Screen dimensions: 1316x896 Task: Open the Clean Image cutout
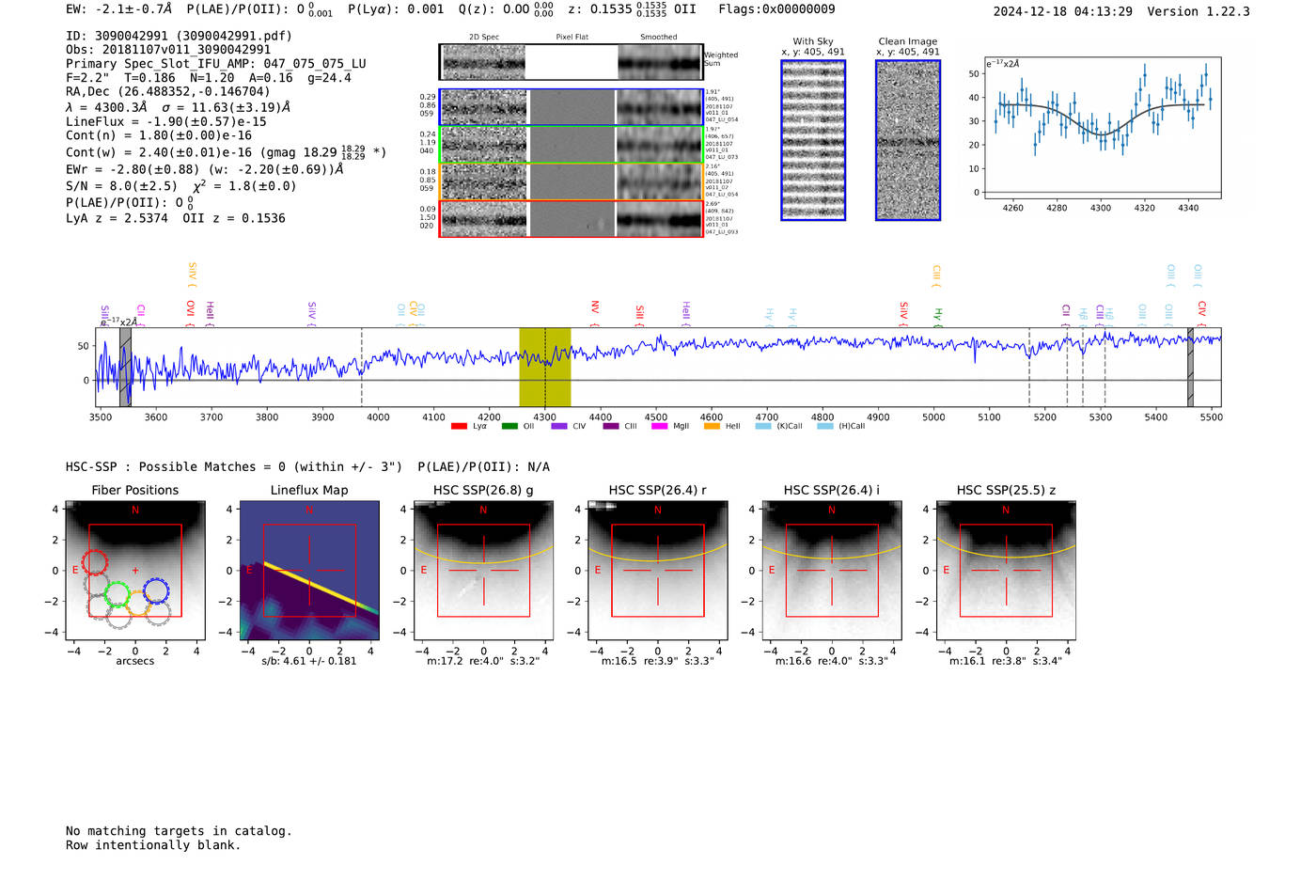point(908,140)
